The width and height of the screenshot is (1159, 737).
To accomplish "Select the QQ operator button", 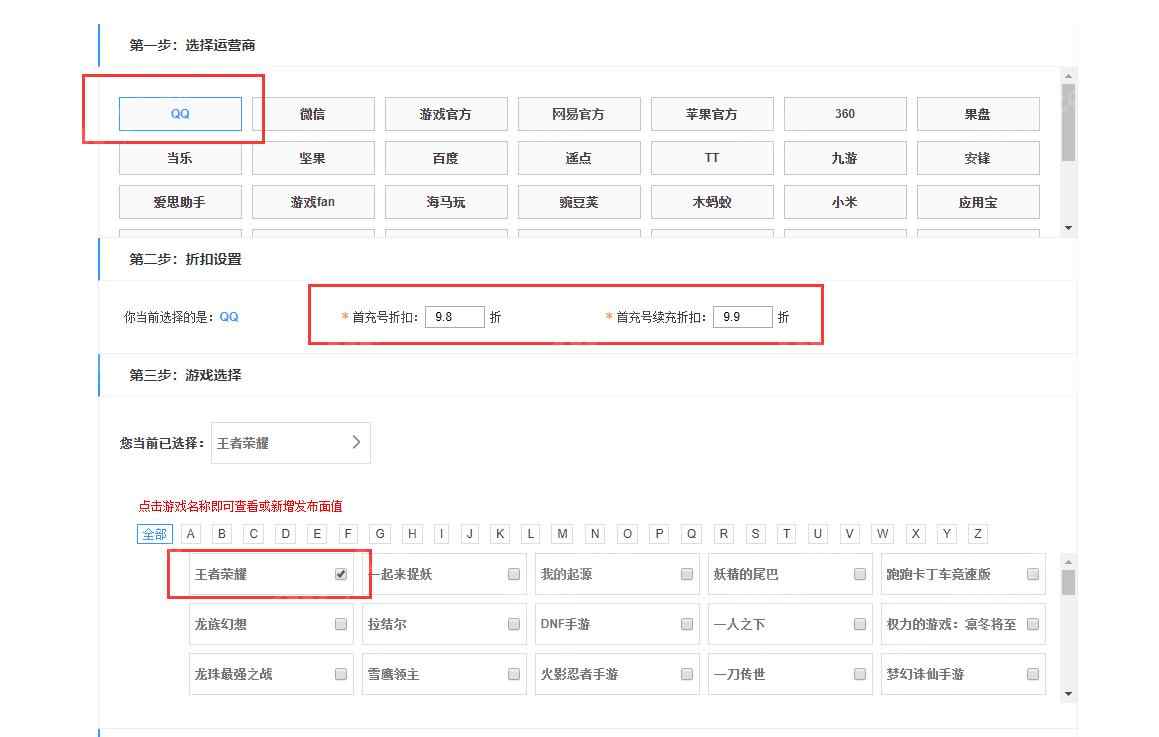I will click(x=180, y=114).
